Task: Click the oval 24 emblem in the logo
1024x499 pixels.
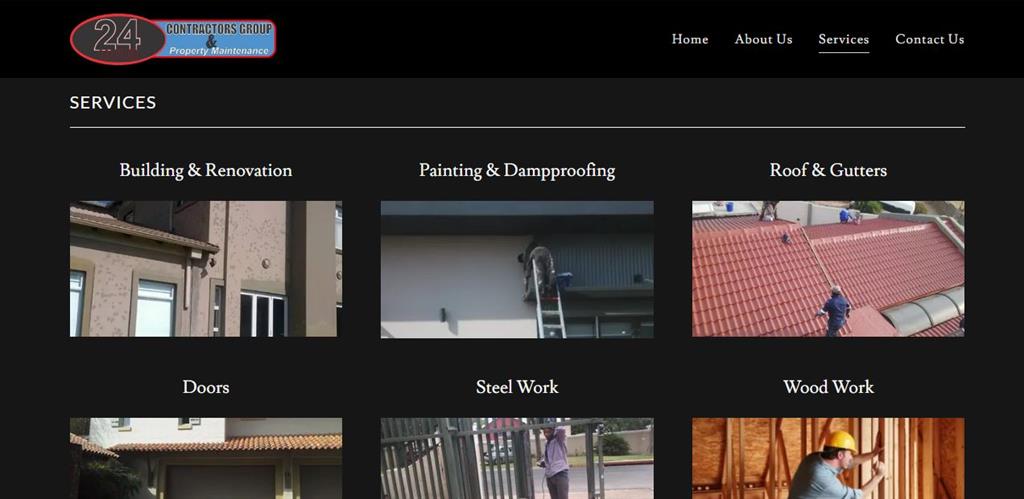Action: 118,39
